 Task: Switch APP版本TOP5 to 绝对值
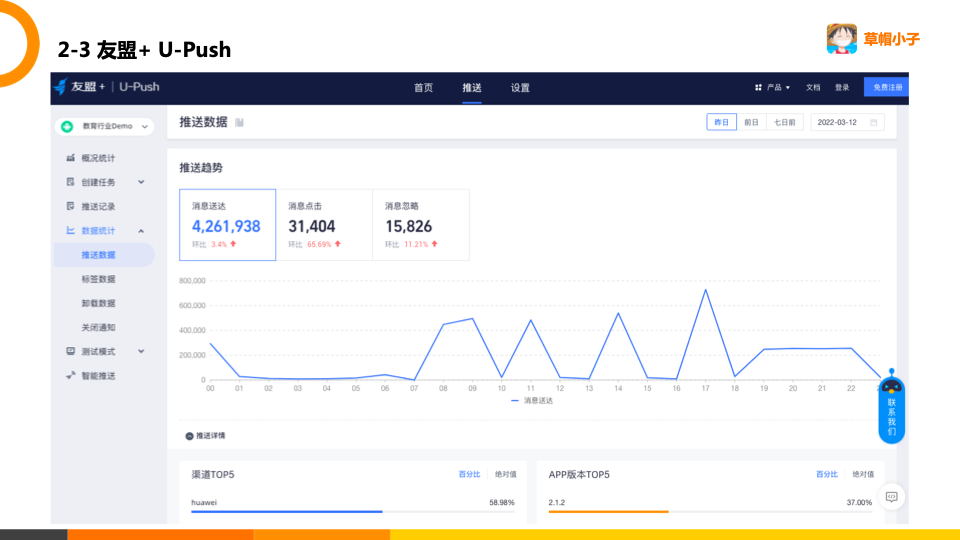pos(863,474)
